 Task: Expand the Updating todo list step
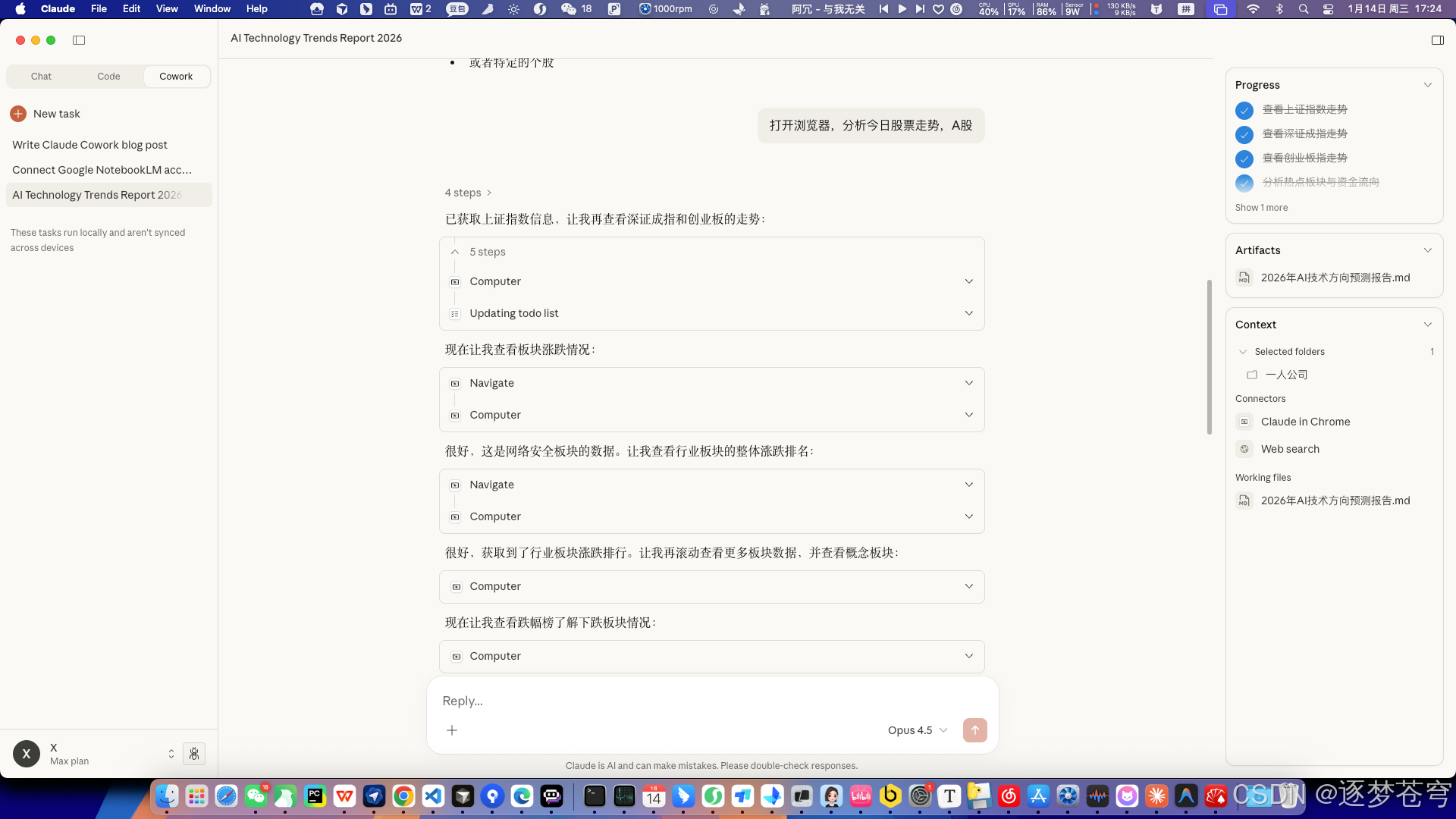point(968,312)
